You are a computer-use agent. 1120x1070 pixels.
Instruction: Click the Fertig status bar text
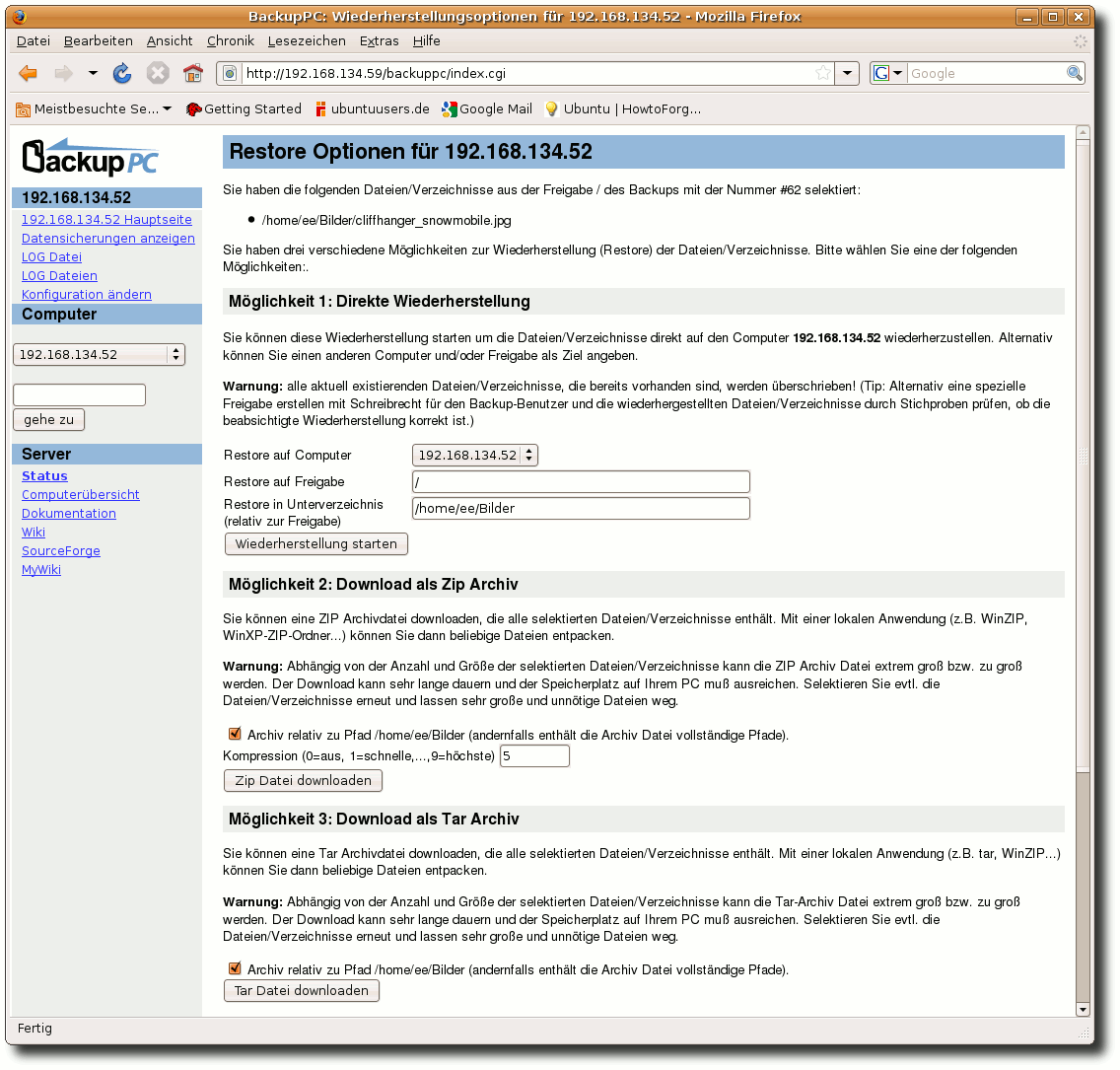pos(35,1028)
